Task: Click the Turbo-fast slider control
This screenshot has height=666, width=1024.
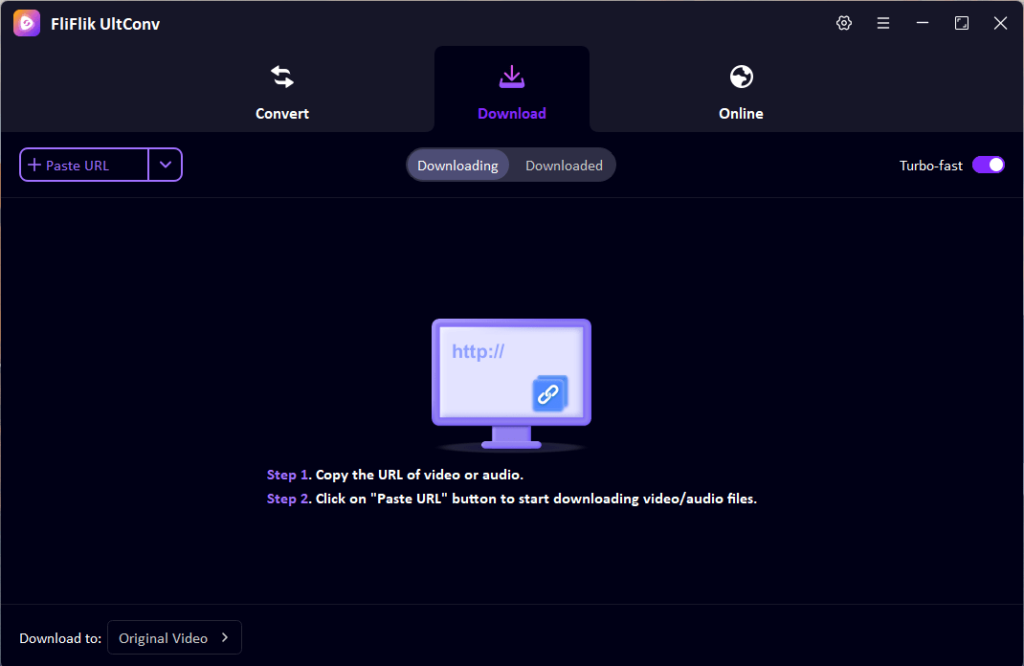Action: pyautogui.click(x=989, y=164)
